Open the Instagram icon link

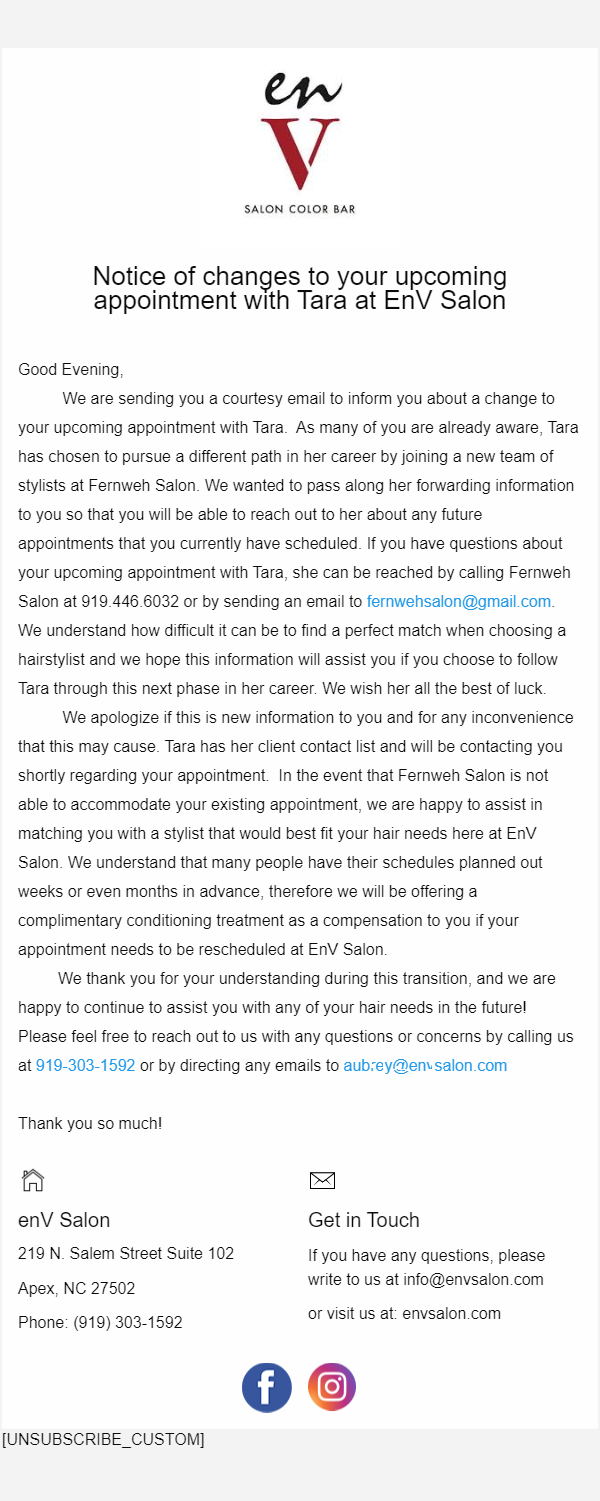pyautogui.click(x=332, y=1388)
